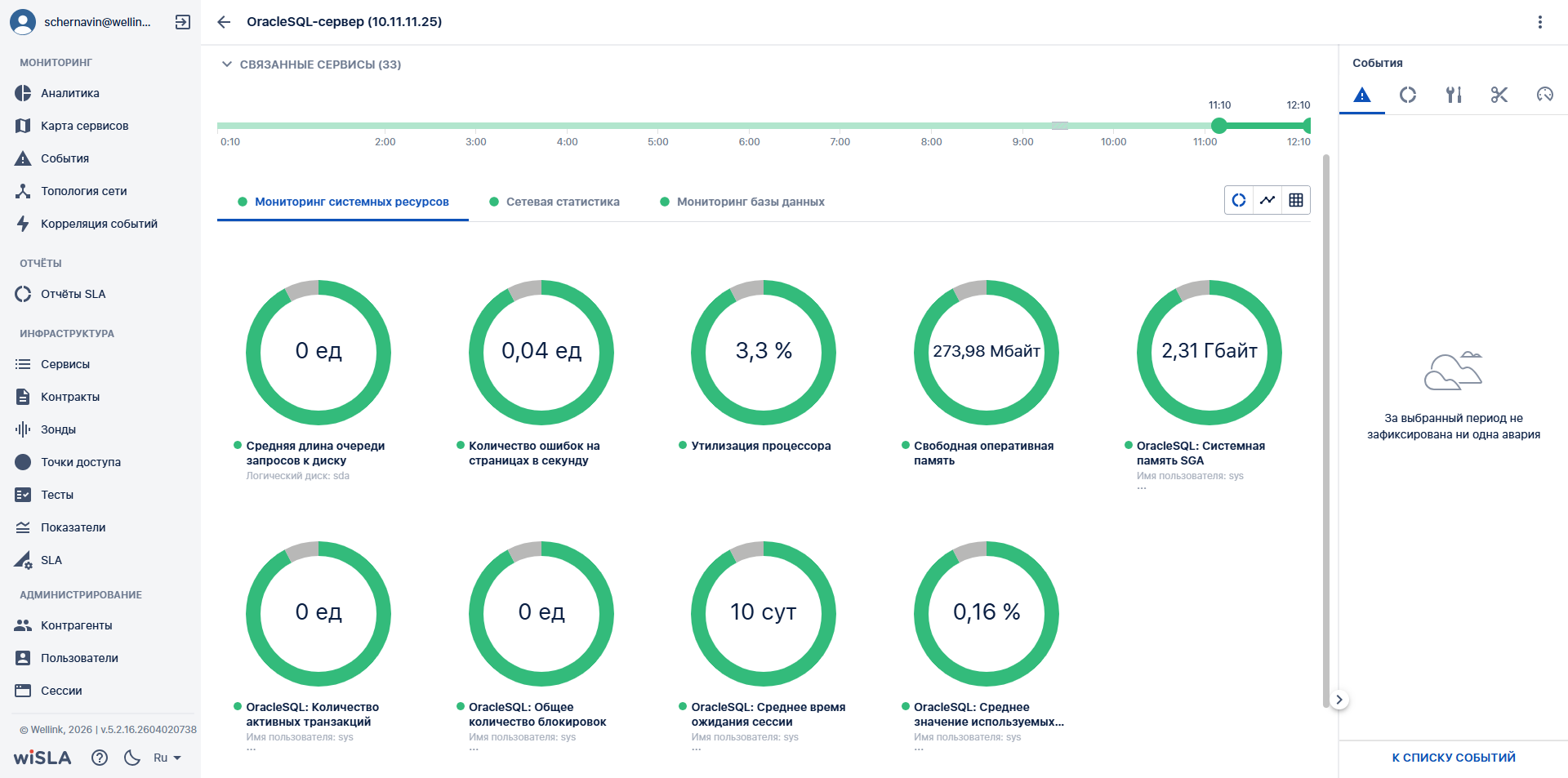Screen dimensions: 1568x778
Task: Expand details under OracleSQL: Среднее значение используемых
Action: [x=919, y=749]
